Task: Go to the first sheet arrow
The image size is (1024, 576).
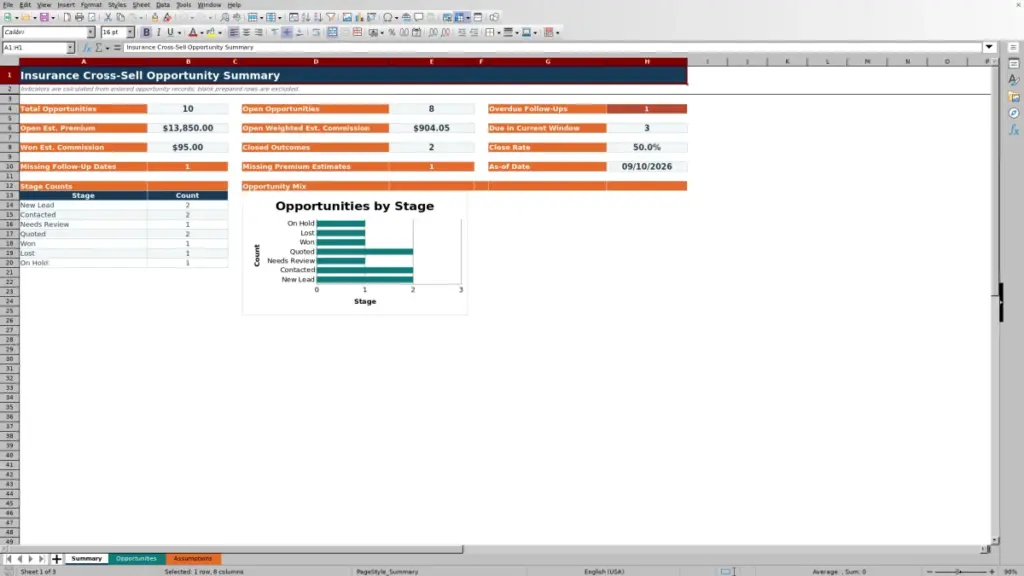Action: [8, 558]
